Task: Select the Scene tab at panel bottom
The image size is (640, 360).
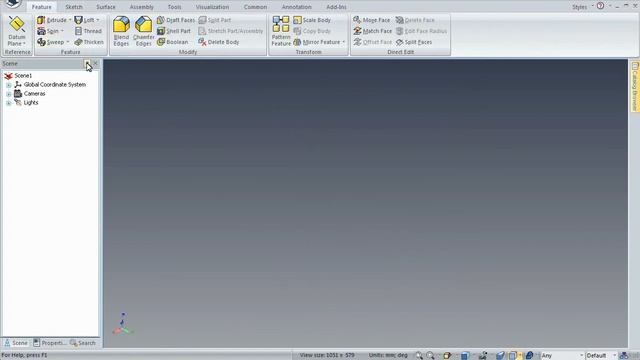Action: [x=16, y=343]
